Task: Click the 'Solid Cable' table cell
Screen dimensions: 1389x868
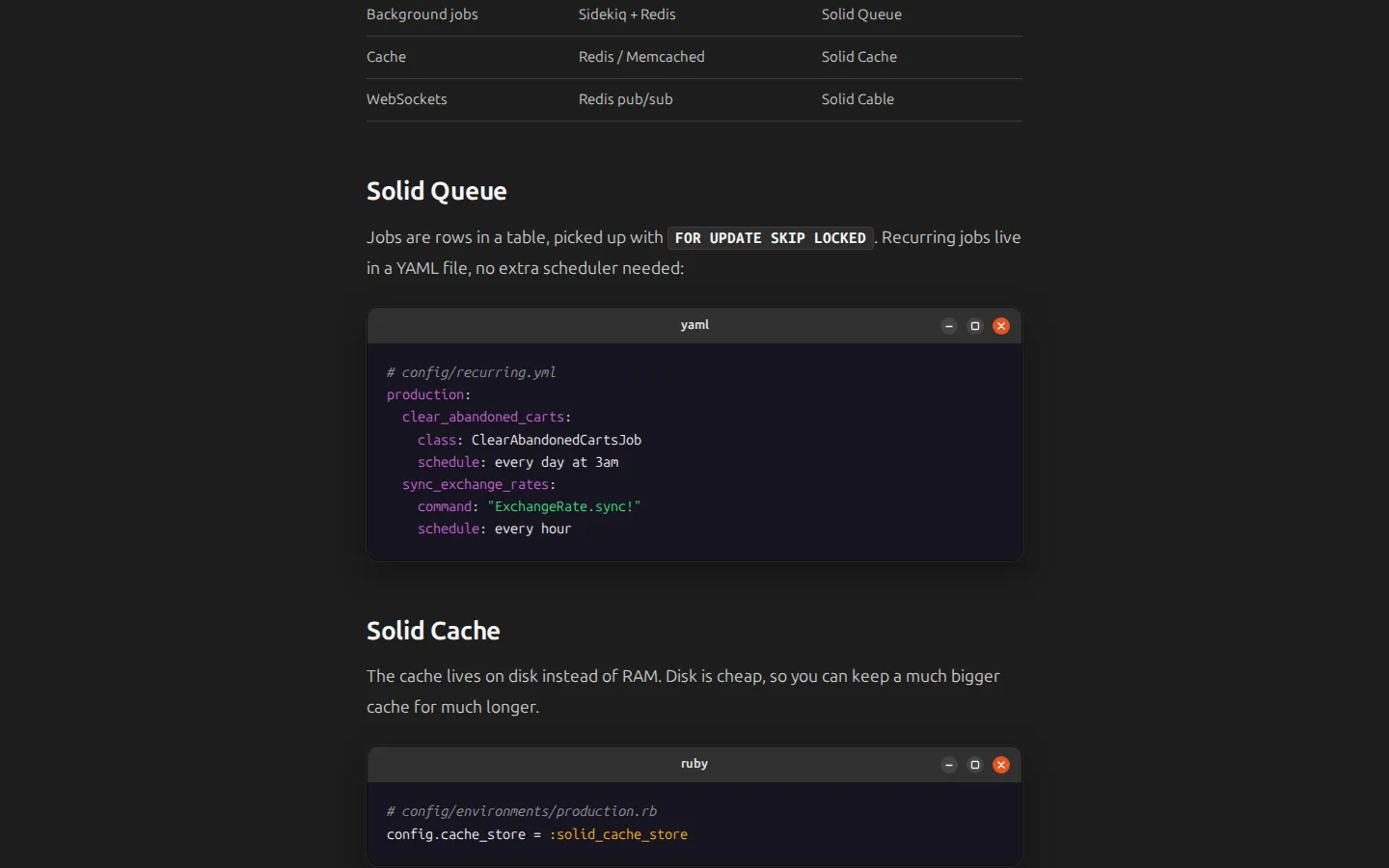Action: 858,99
